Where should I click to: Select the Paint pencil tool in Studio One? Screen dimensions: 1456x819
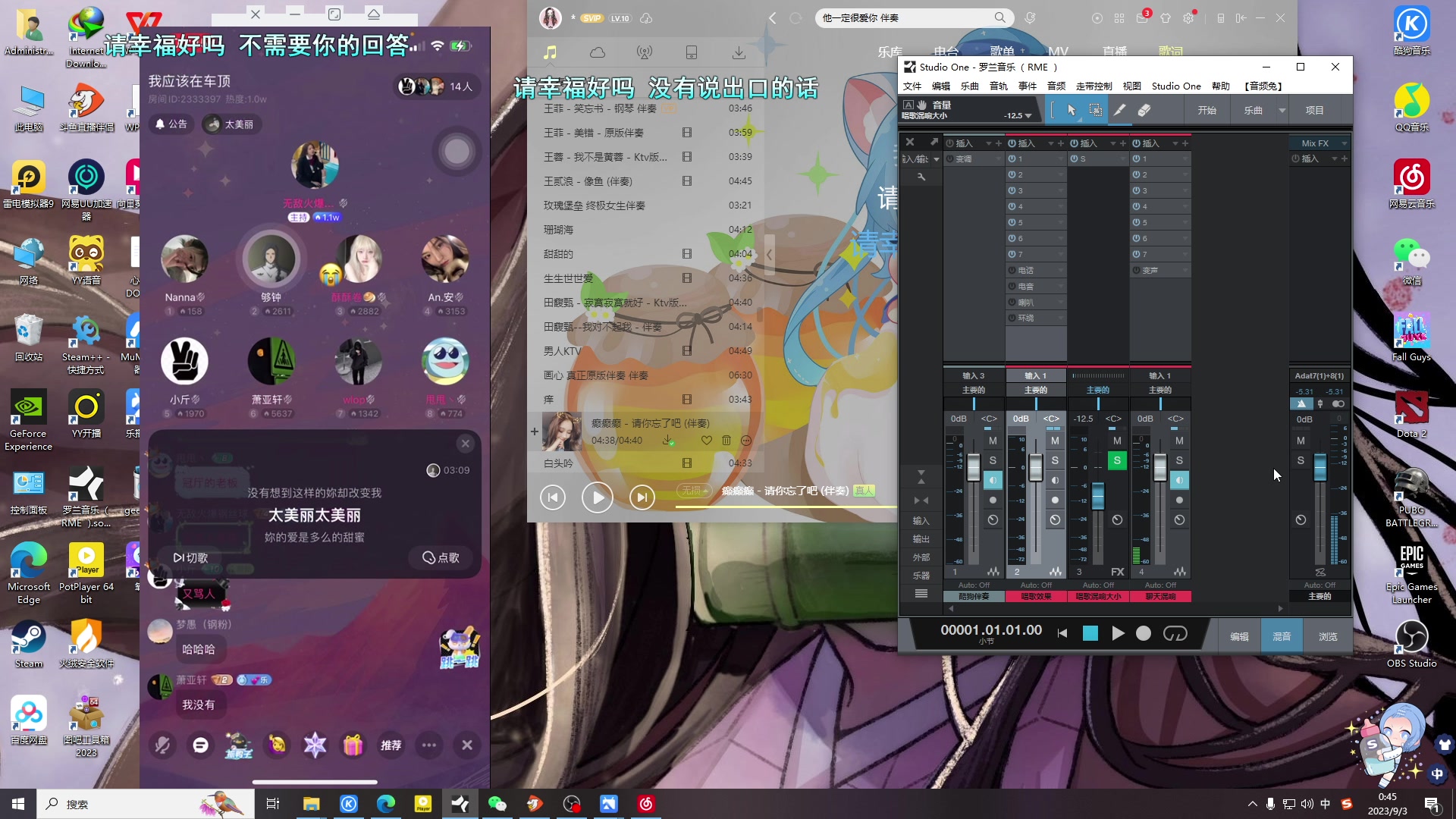[x=1119, y=111]
